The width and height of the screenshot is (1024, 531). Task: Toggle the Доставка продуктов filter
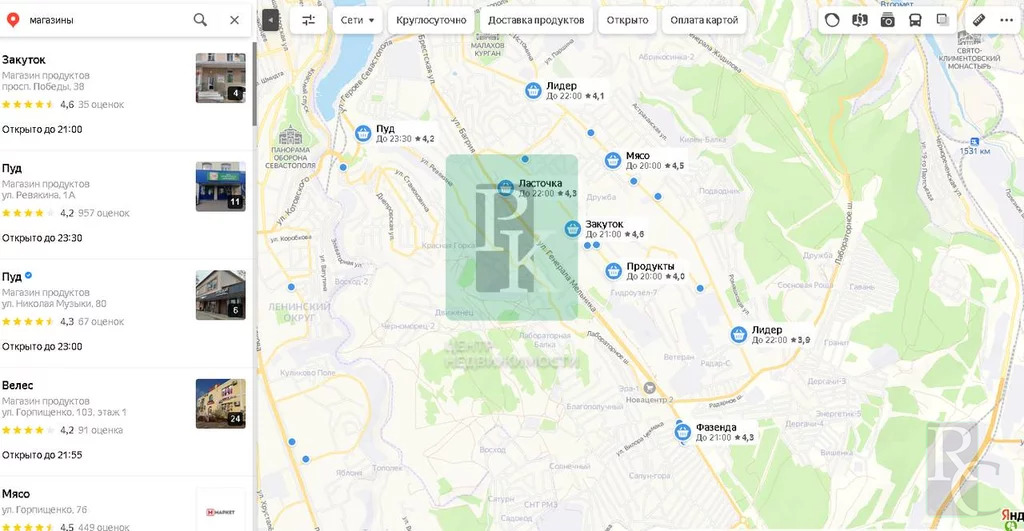point(536,20)
